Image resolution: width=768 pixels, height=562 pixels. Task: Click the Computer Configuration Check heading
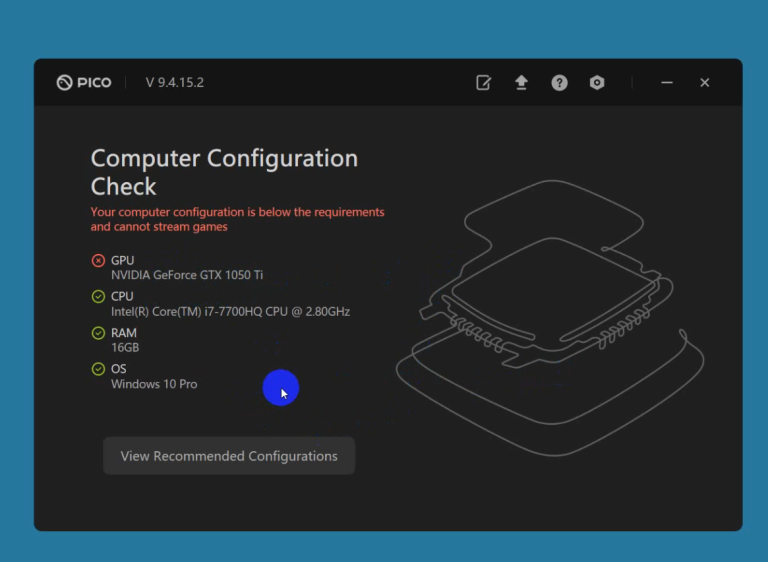point(224,172)
